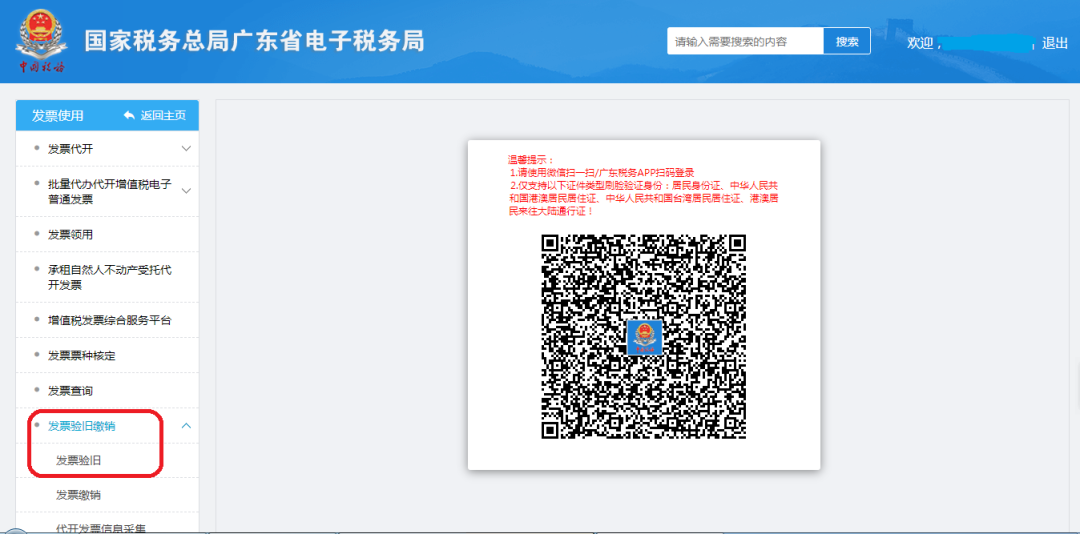Click the 欢迎 greeting text
The height and width of the screenshot is (534, 1080).
pos(920,43)
